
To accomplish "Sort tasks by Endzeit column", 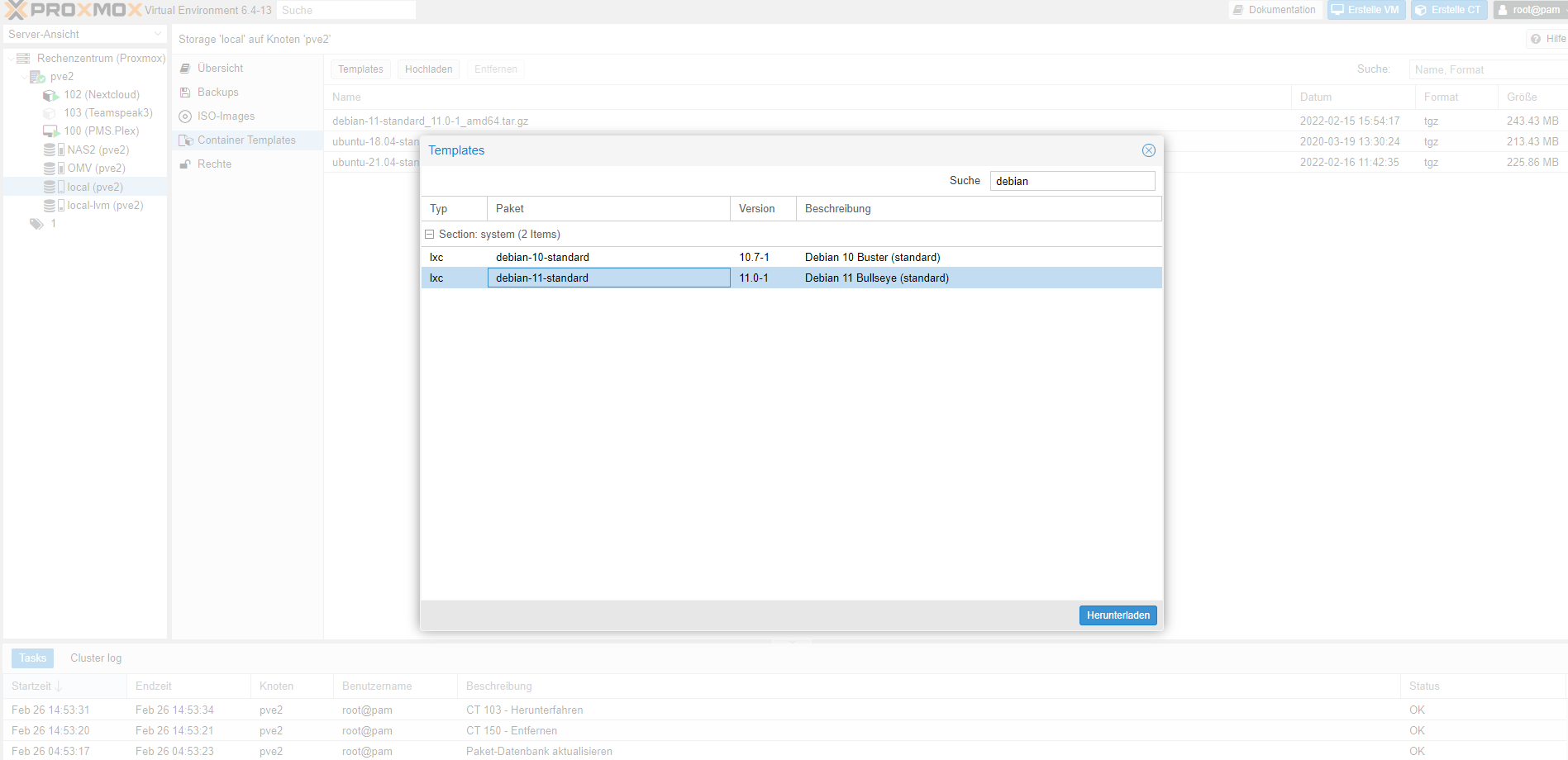I will pos(188,686).
